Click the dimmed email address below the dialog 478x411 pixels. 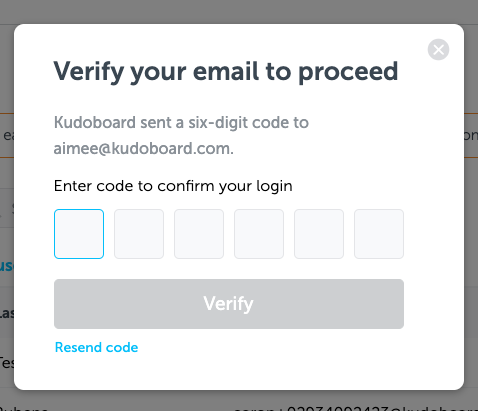356,408
